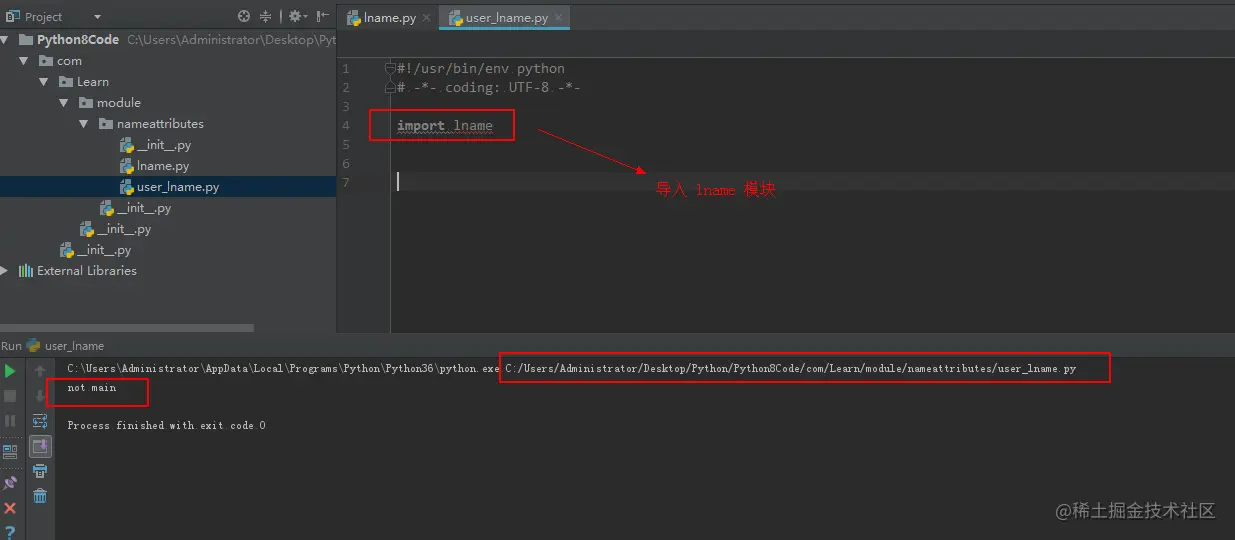The width and height of the screenshot is (1235, 540).
Task: Select lname.py in the project tree
Action: pyautogui.click(x=163, y=166)
